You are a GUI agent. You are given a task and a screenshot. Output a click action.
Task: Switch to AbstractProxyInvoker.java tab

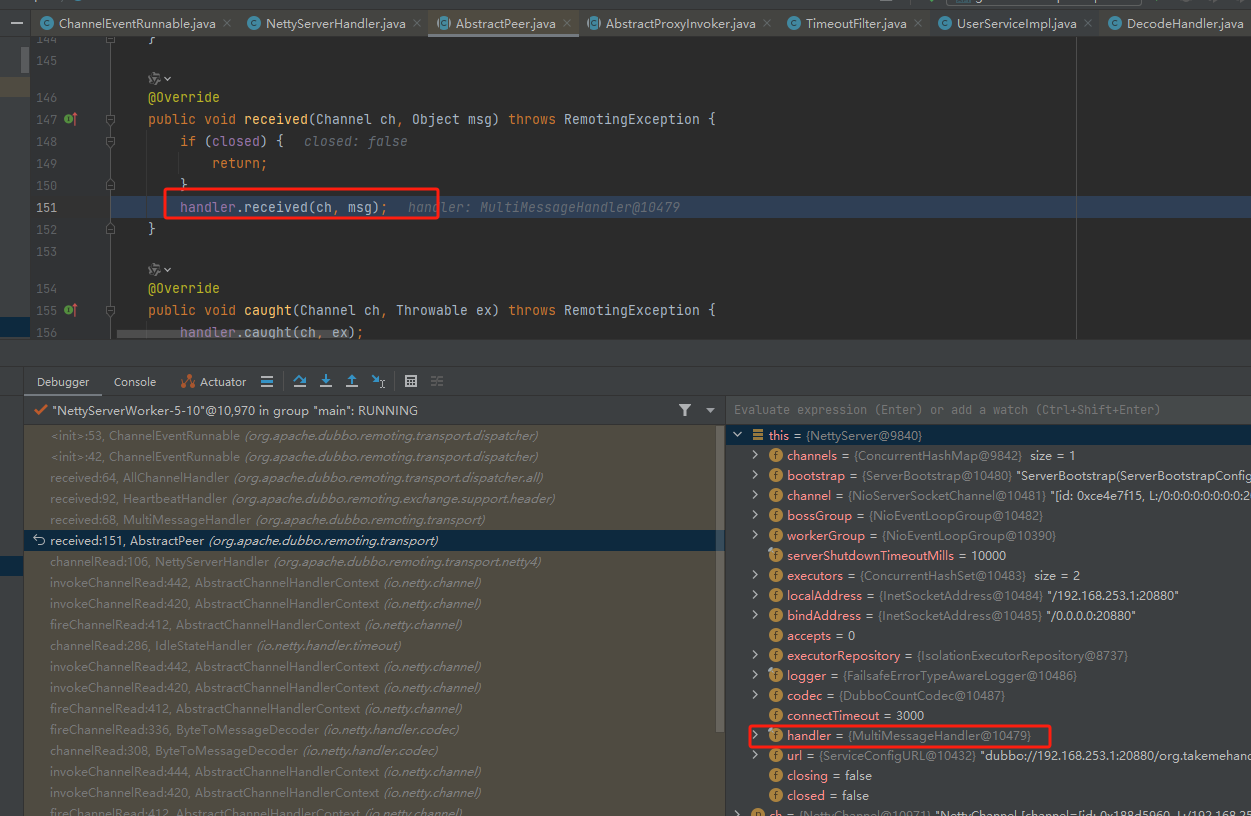(680, 23)
